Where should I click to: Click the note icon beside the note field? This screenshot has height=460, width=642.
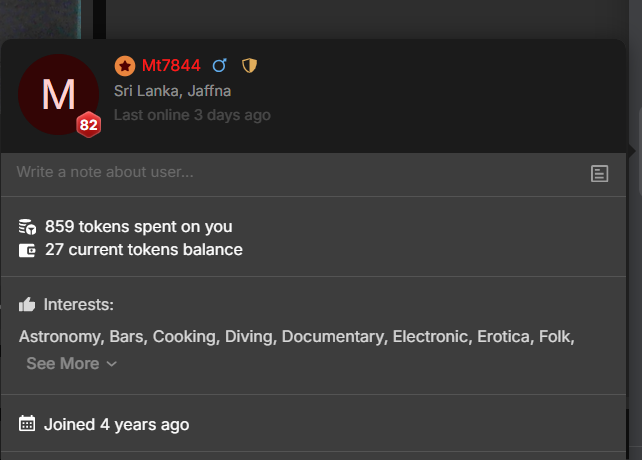click(599, 173)
